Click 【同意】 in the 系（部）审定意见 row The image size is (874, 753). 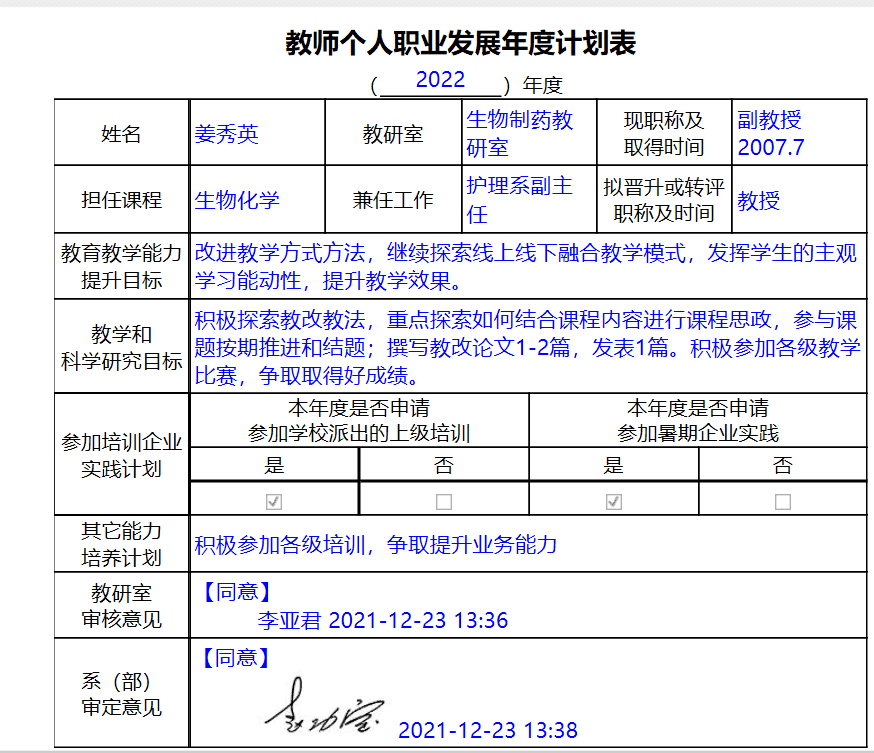click(x=236, y=658)
